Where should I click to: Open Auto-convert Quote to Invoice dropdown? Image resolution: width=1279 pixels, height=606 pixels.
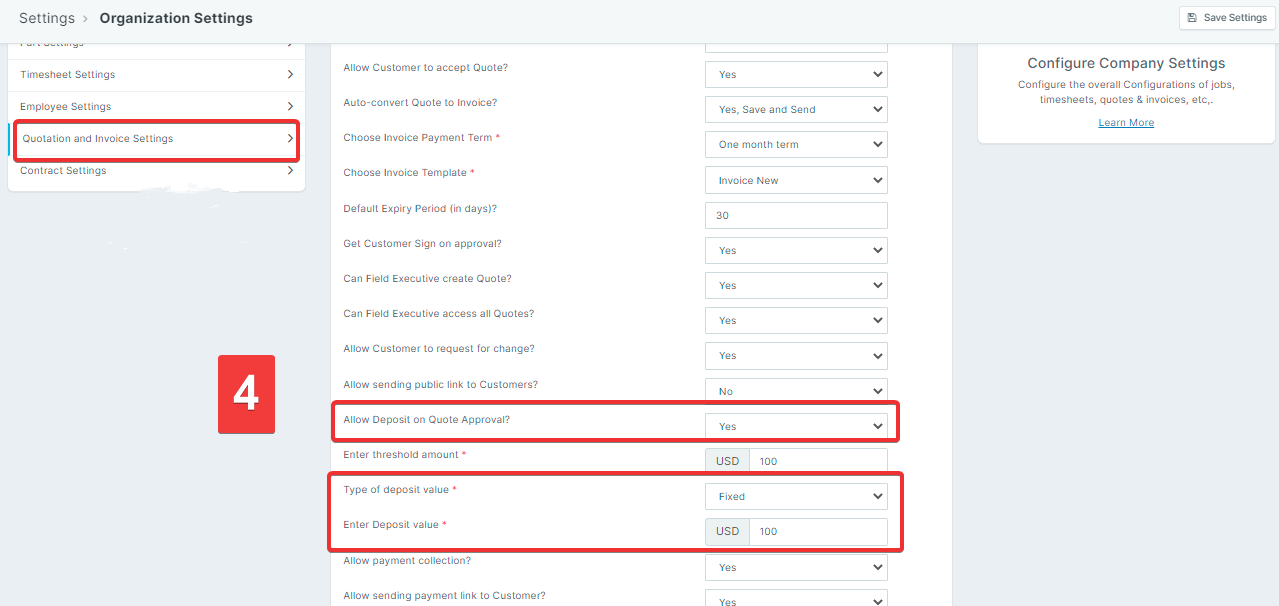(796, 110)
